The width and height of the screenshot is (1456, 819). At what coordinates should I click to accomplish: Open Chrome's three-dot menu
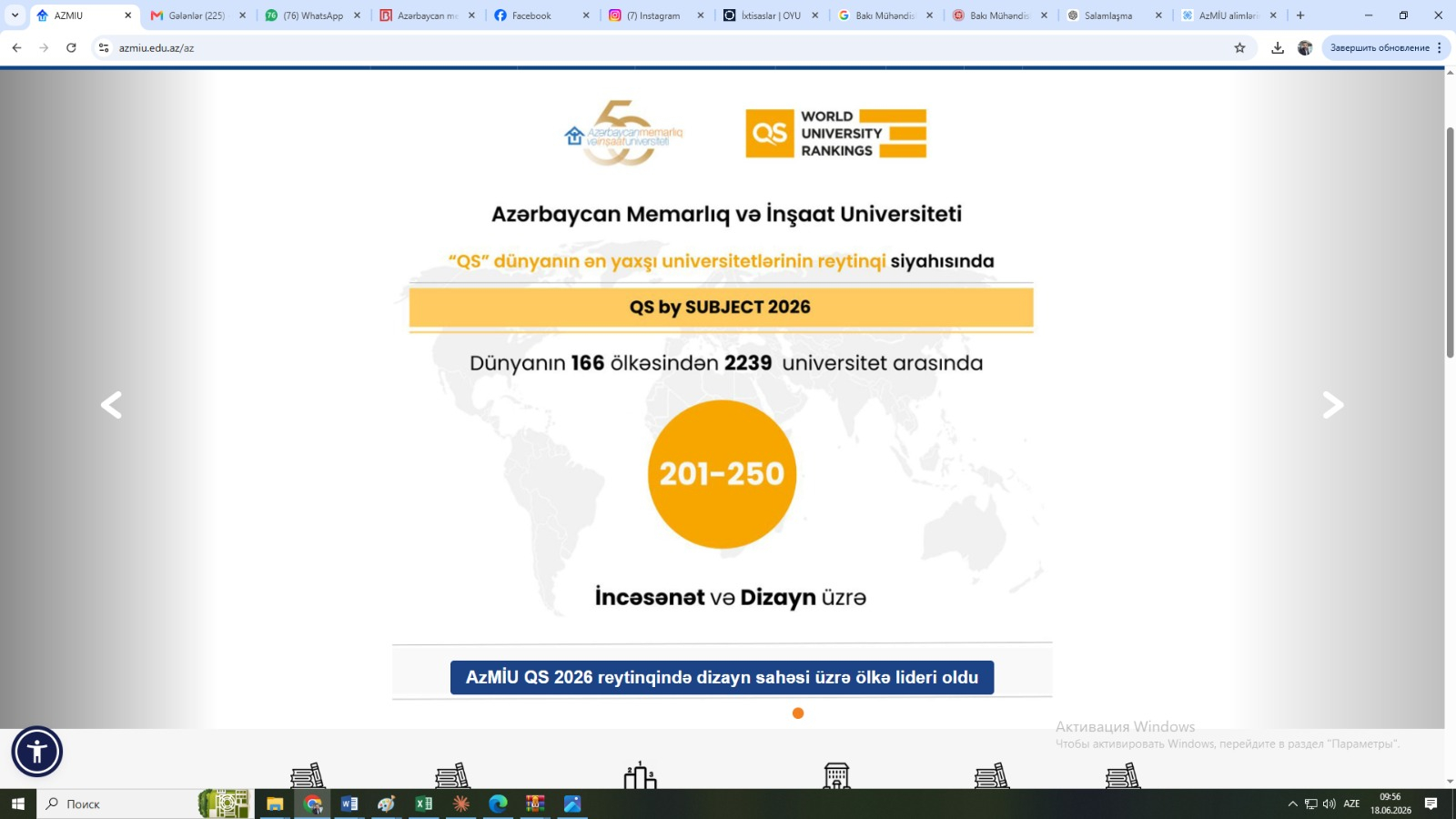click(x=1440, y=47)
